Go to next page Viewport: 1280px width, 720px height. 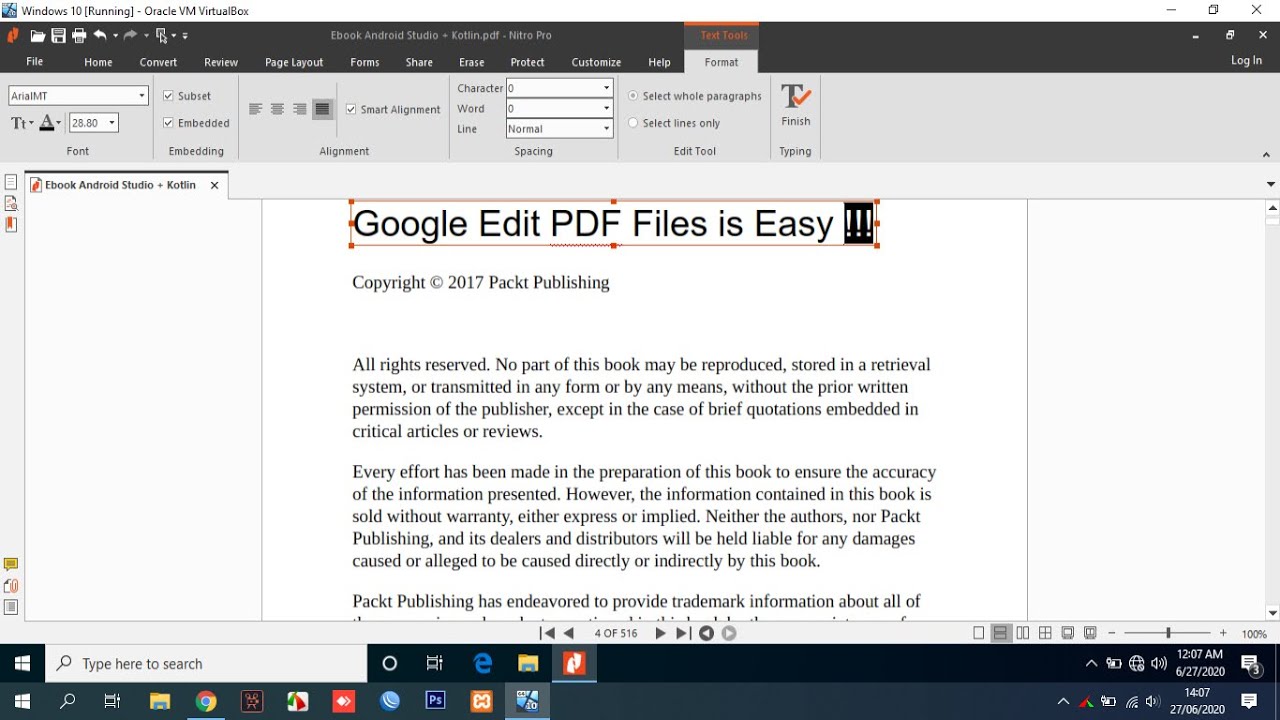tap(660, 633)
